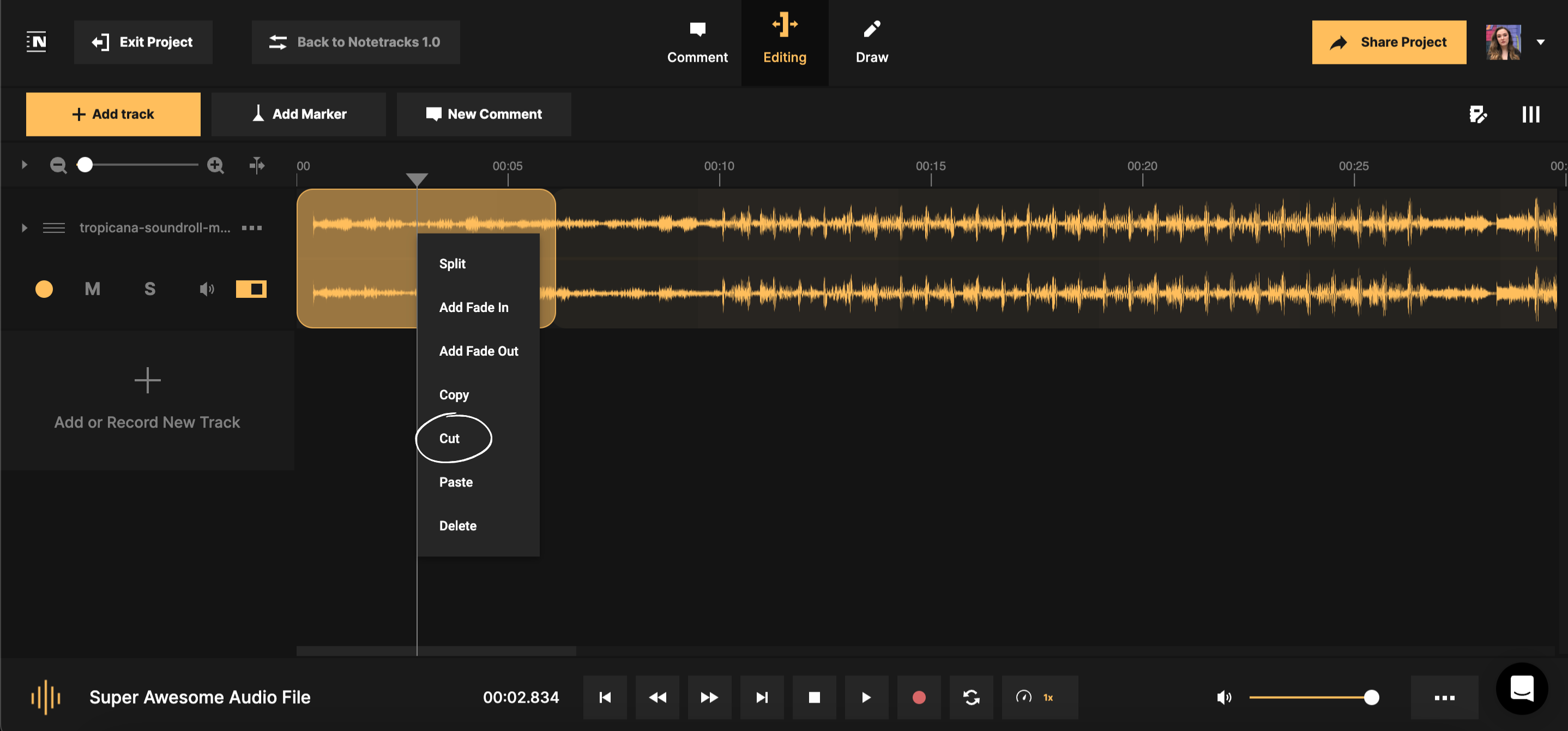Open the user profile dropdown
The image size is (1568, 731).
coord(1542,41)
